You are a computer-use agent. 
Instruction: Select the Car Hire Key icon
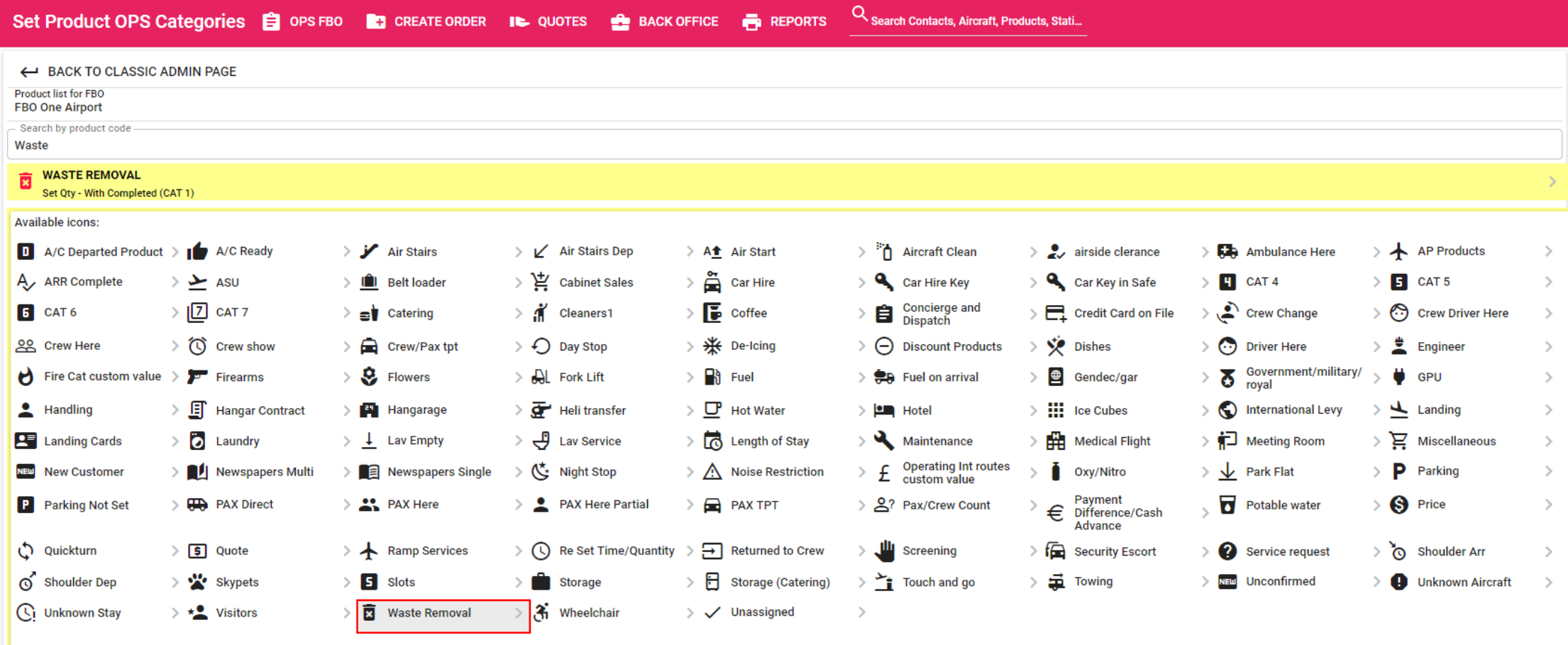[884, 282]
